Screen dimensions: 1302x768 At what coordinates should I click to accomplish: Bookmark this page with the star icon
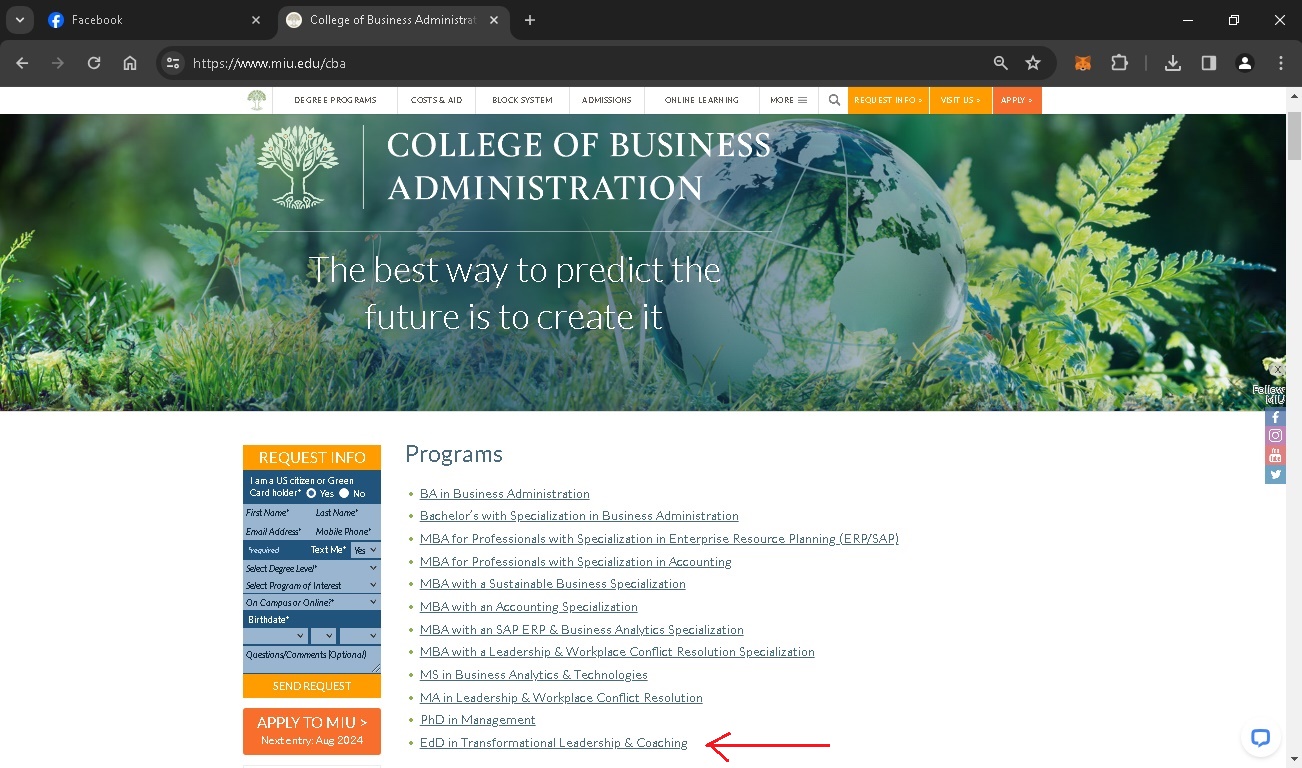(x=1033, y=63)
